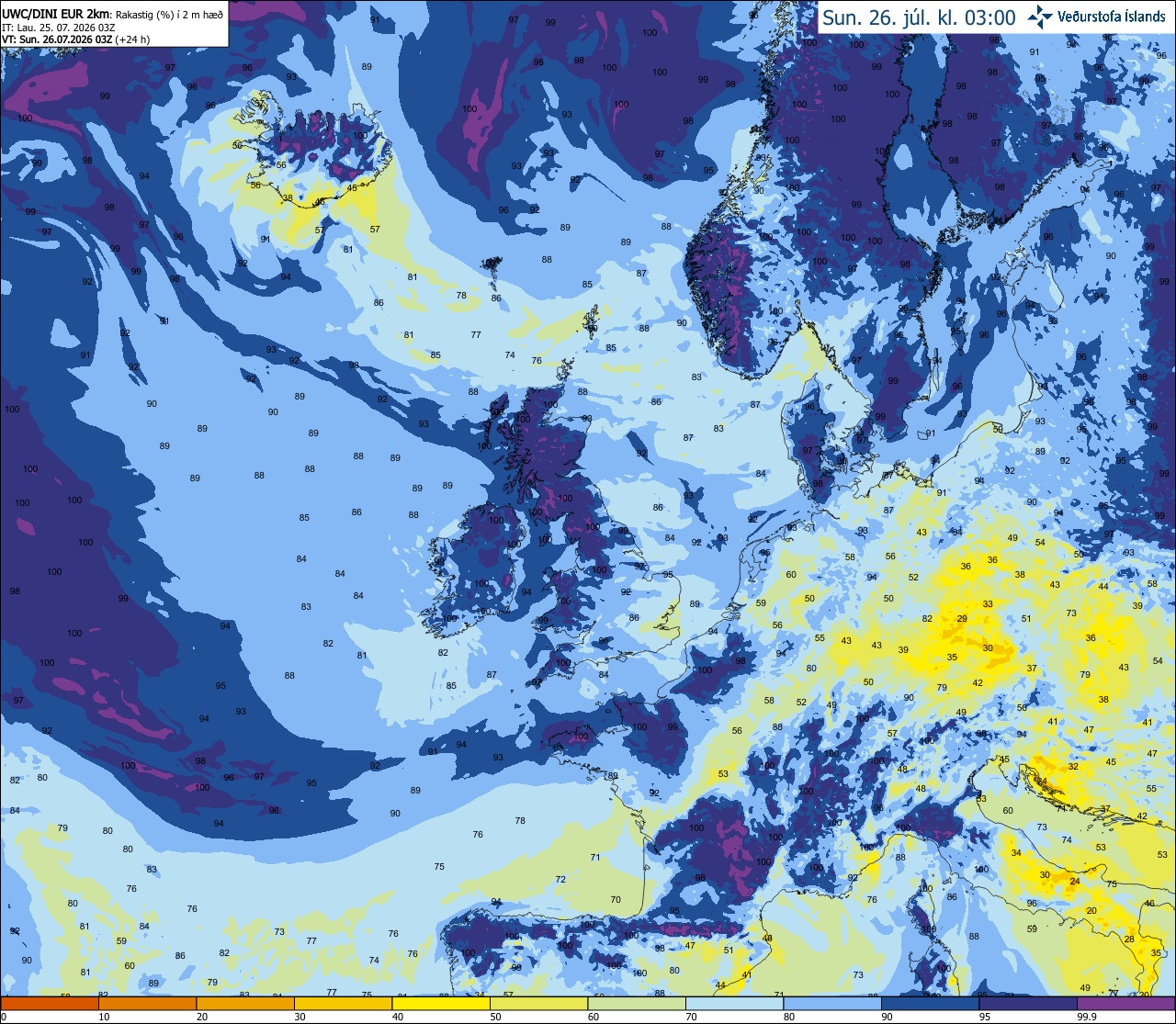
Task: Select the 20–30 legend color swatch
Action: (x=245, y=1004)
